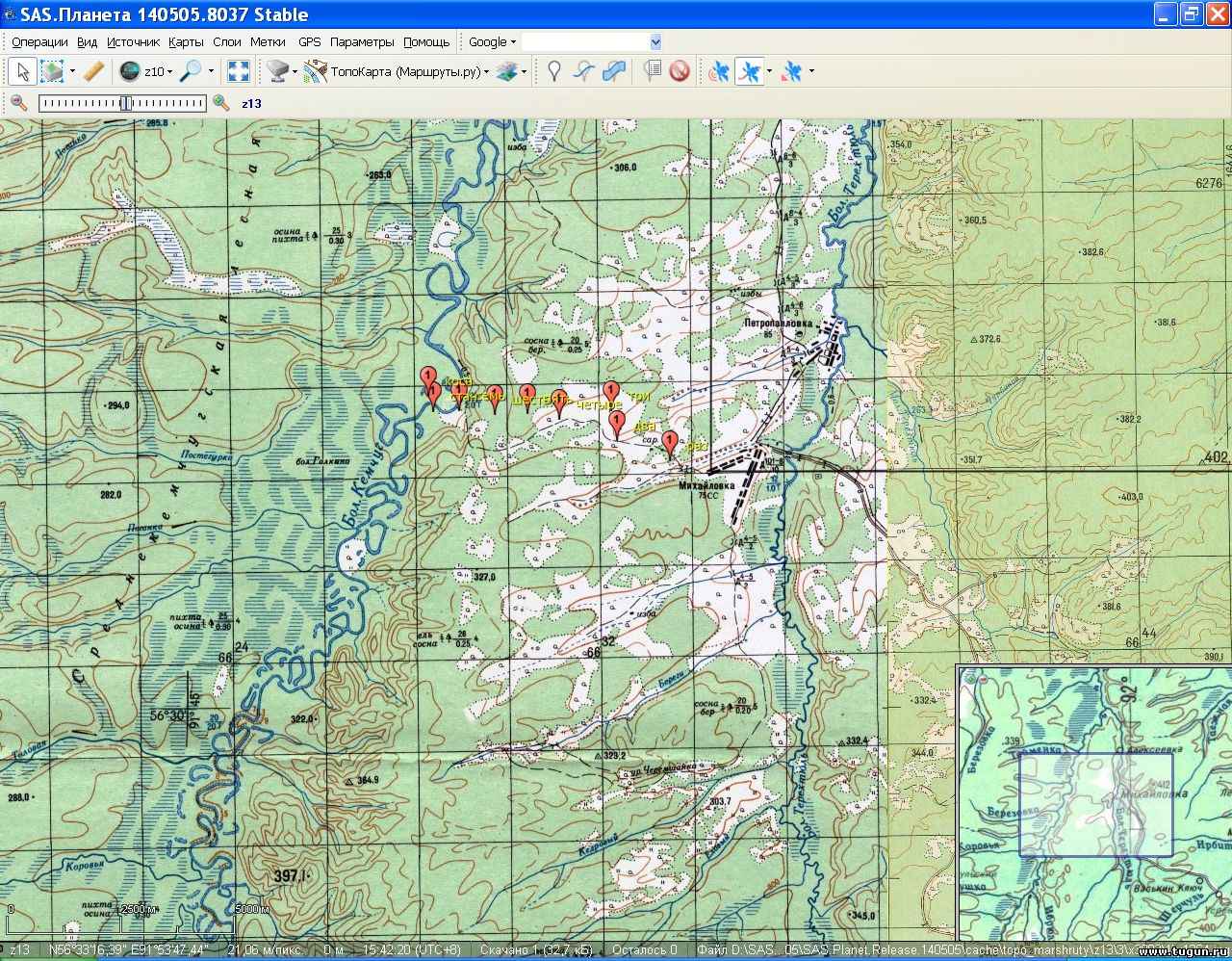Click the mini overview map in the corner

1093,801
